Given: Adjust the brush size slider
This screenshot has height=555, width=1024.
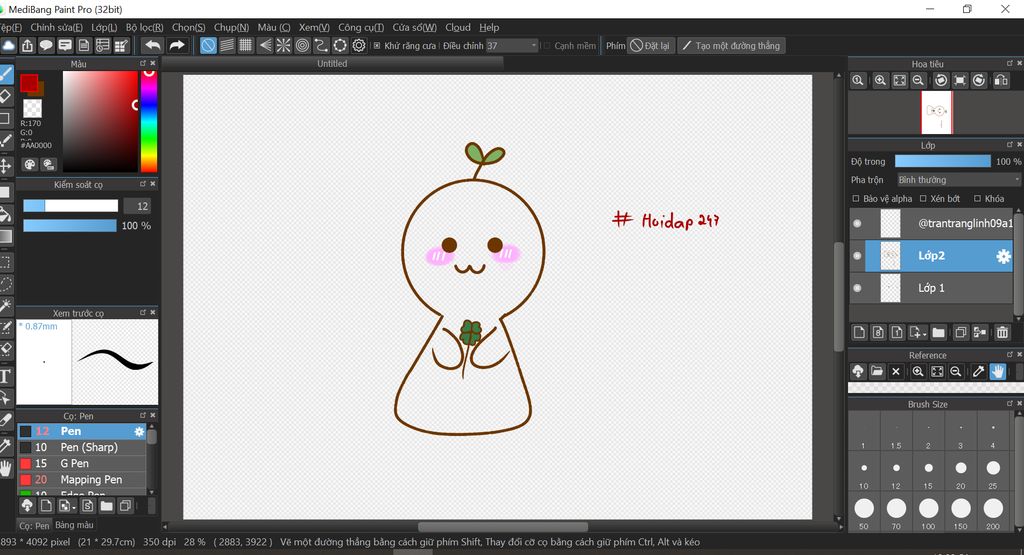Looking at the screenshot, I should pos(71,206).
